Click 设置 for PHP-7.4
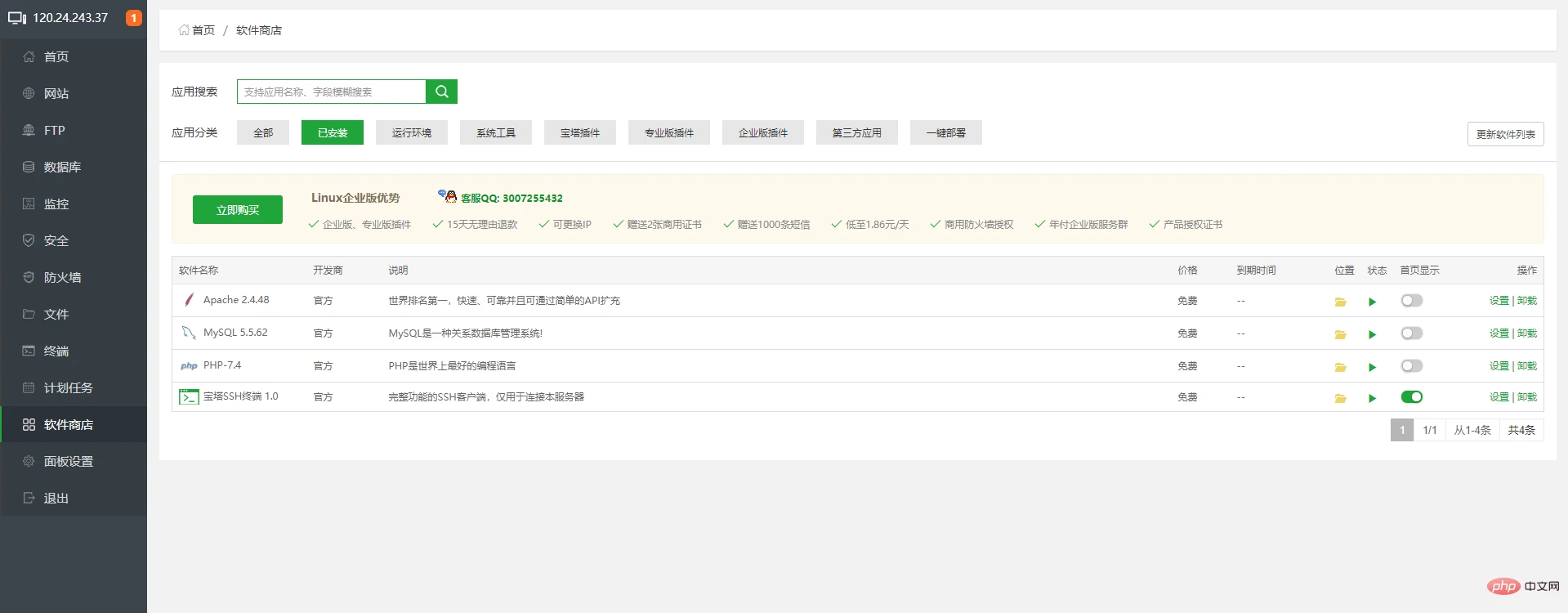 coord(1499,366)
